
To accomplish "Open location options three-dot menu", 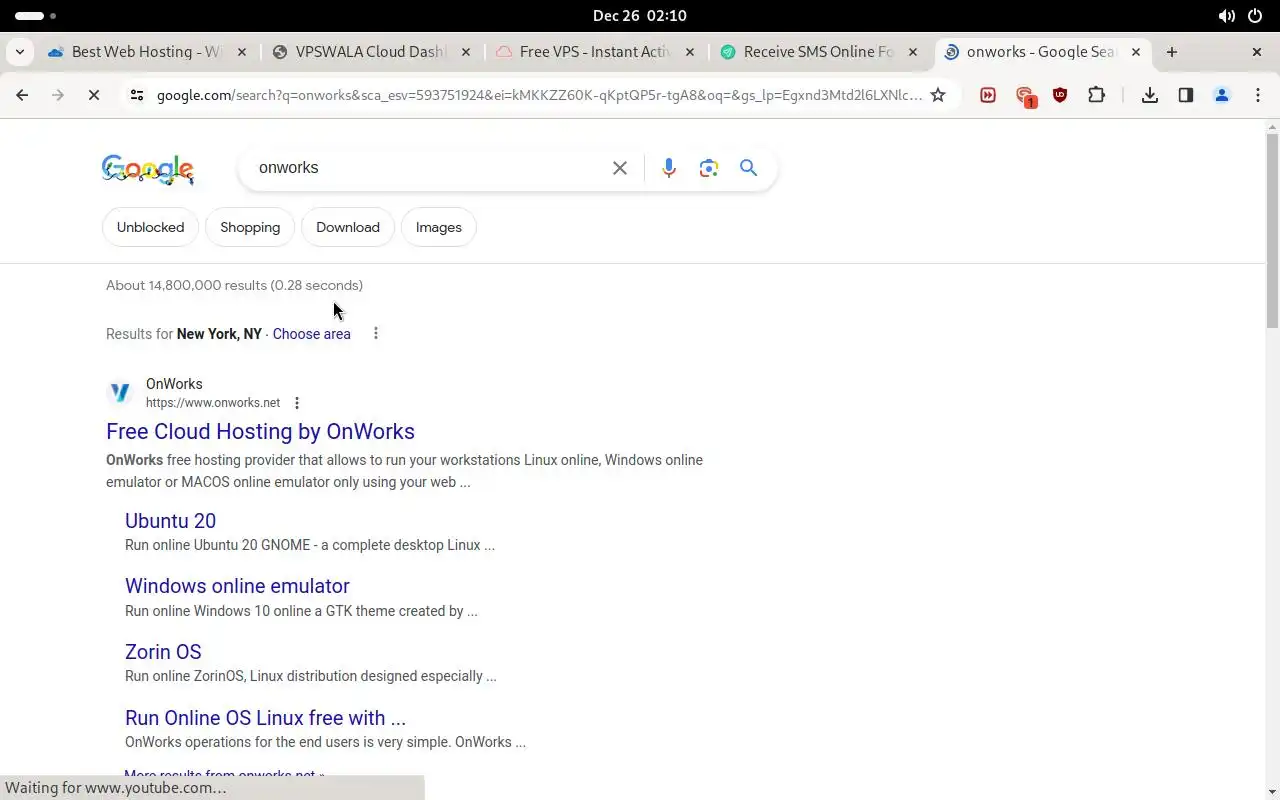I will pyautogui.click(x=376, y=333).
